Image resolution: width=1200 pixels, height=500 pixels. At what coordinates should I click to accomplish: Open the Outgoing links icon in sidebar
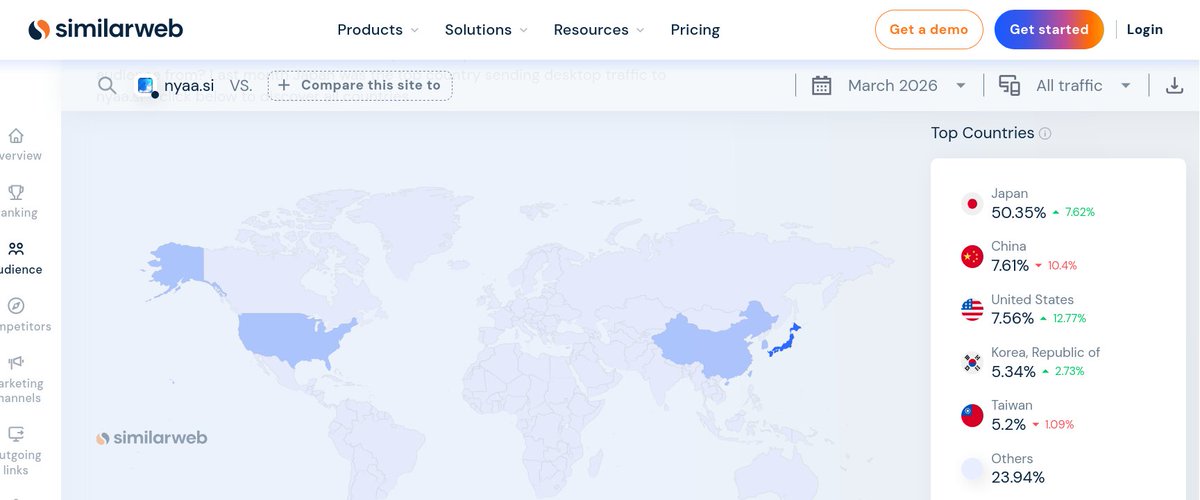[16, 434]
